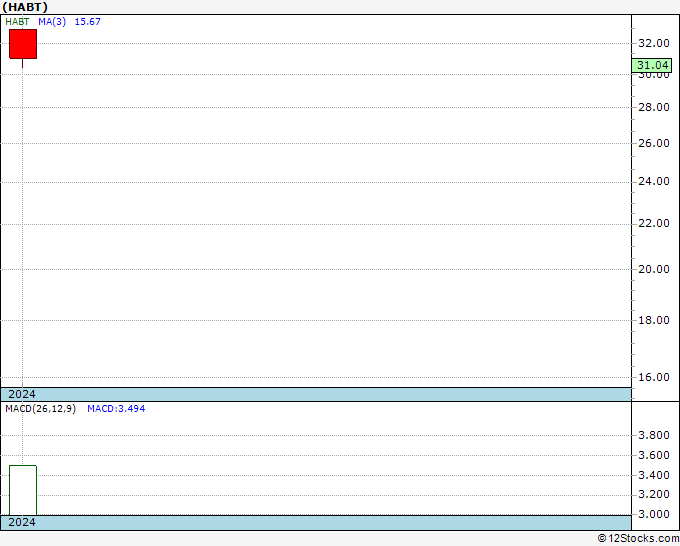This screenshot has height=546, width=680.
Task: Click the moving average value 15.67
Action: tap(88, 22)
